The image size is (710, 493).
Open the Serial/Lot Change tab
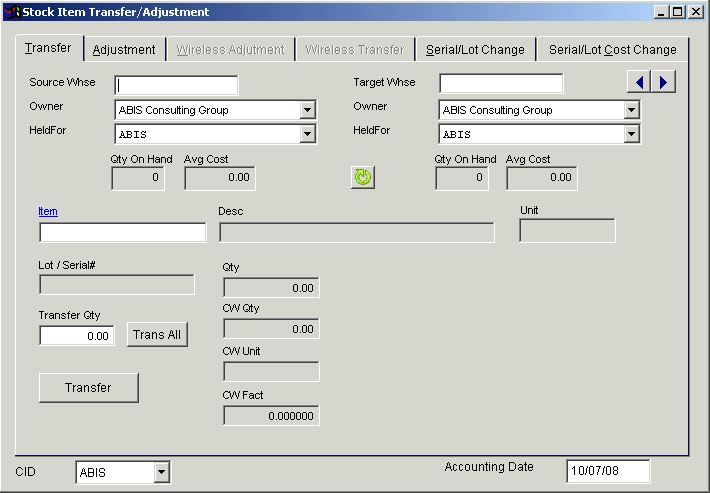pos(475,49)
